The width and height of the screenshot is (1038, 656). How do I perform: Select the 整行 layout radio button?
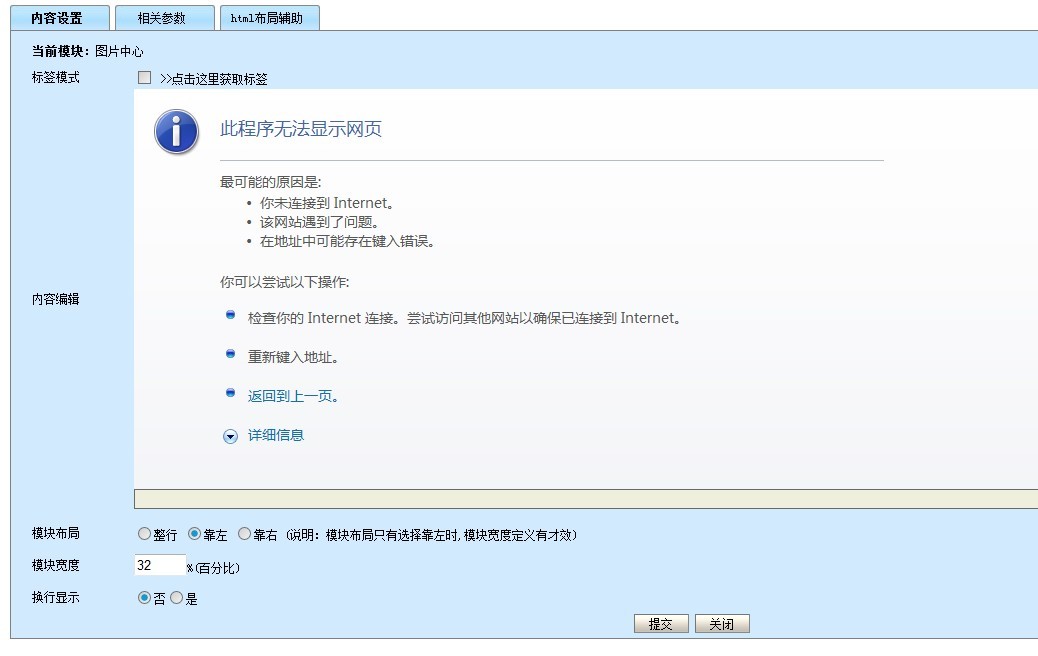tap(144, 535)
